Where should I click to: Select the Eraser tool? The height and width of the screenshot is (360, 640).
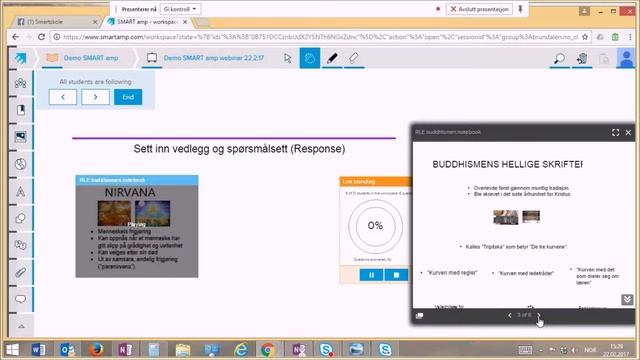[353, 58]
